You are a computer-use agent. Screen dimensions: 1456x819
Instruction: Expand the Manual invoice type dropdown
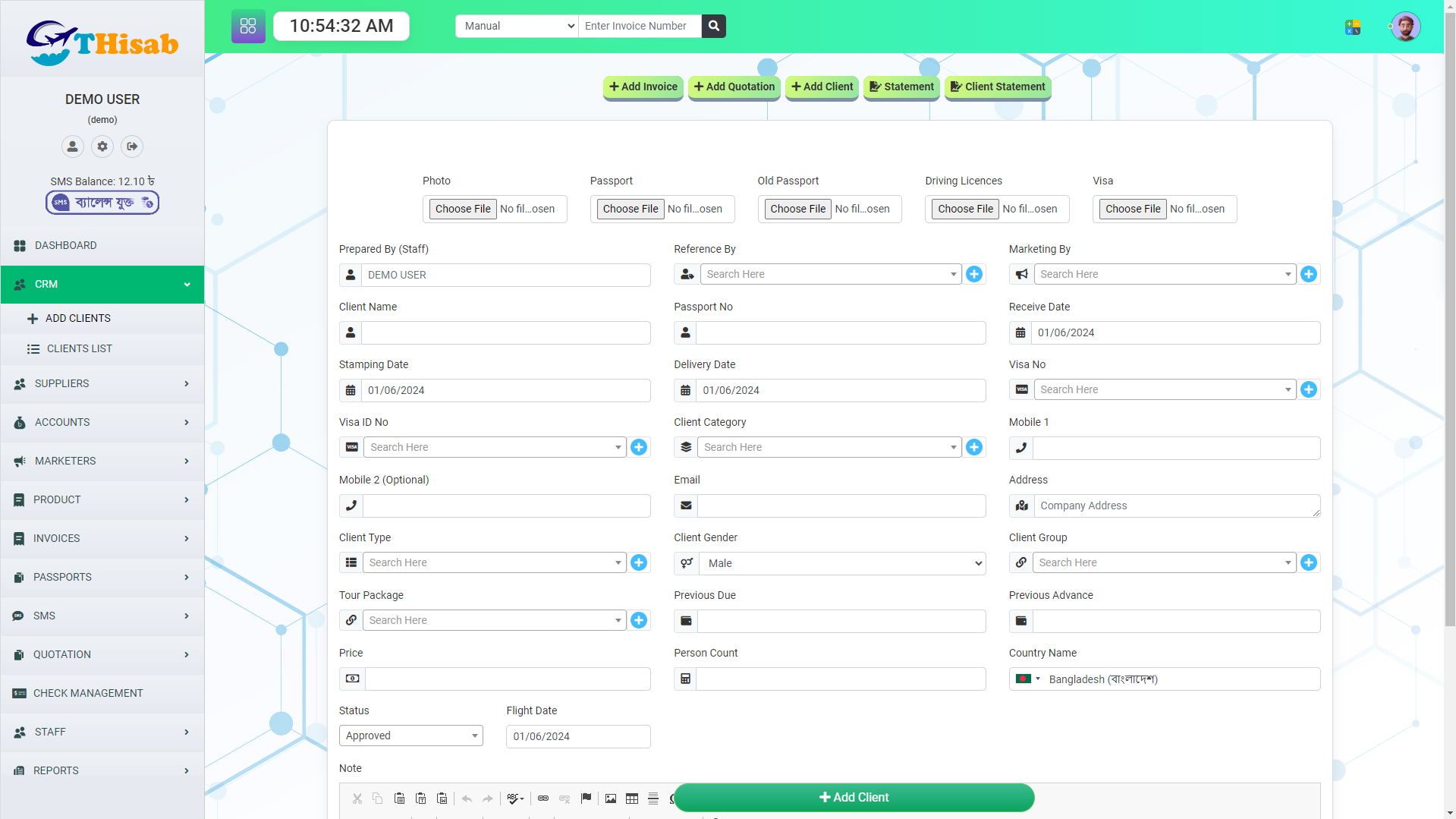[x=517, y=26]
